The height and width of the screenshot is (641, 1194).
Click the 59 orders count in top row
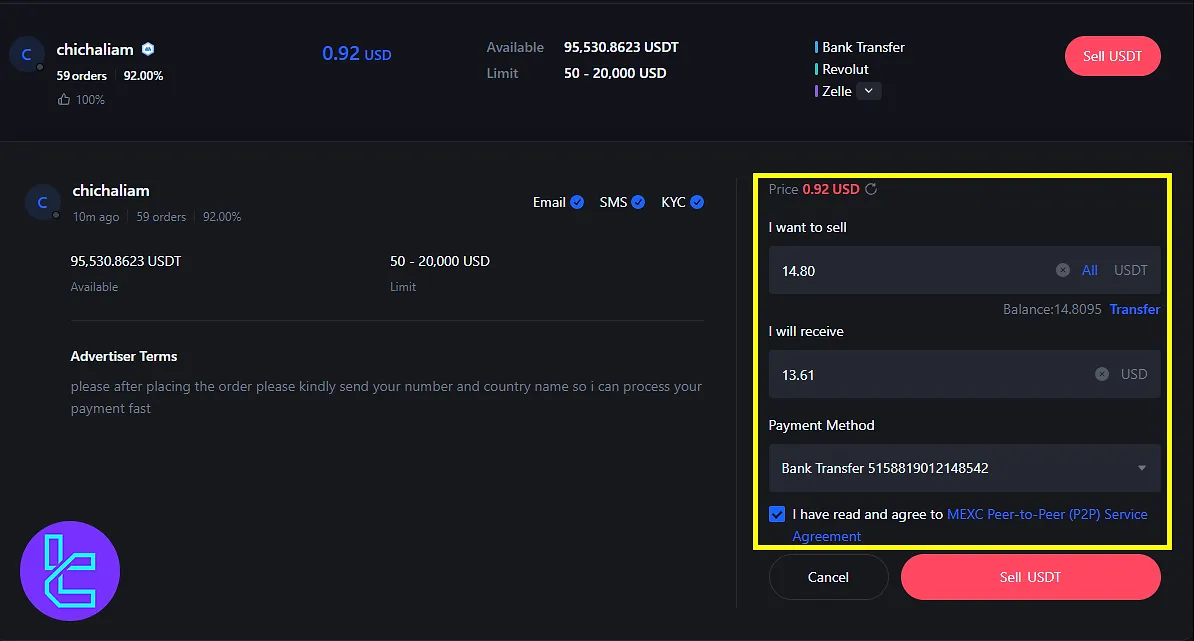tap(81, 76)
